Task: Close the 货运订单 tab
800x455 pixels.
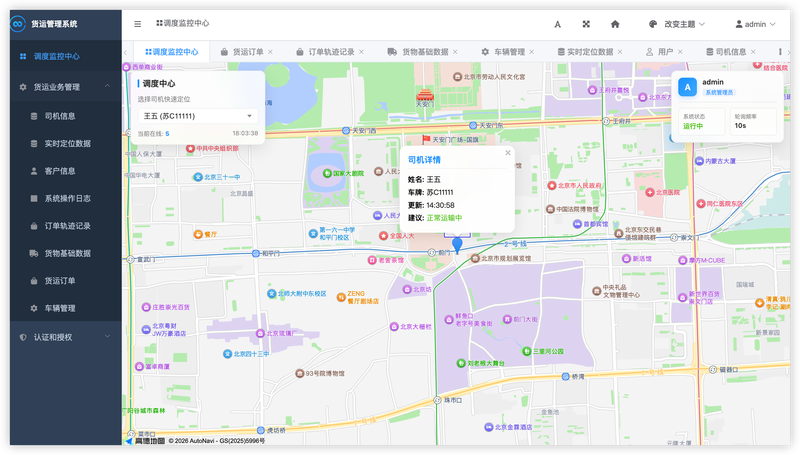Action: pyautogui.click(x=270, y=52)
